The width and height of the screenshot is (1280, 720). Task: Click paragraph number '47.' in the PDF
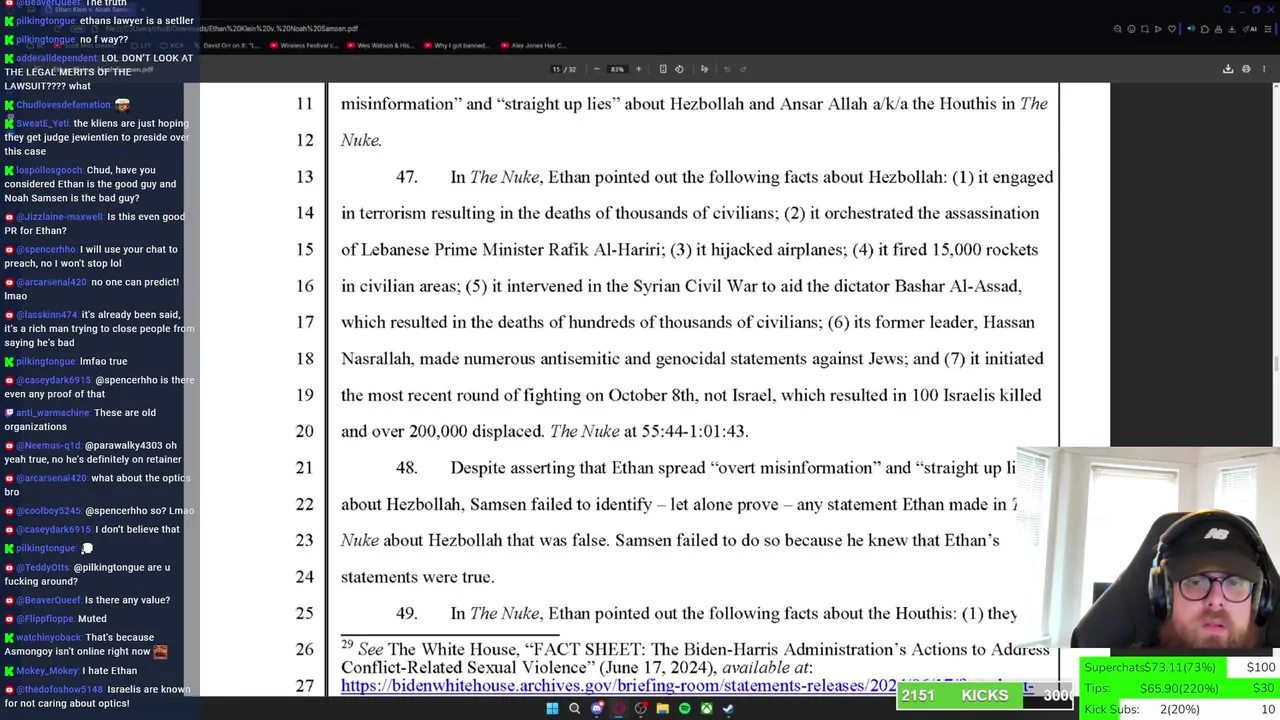pyautogui.click(x=406, y=177)
